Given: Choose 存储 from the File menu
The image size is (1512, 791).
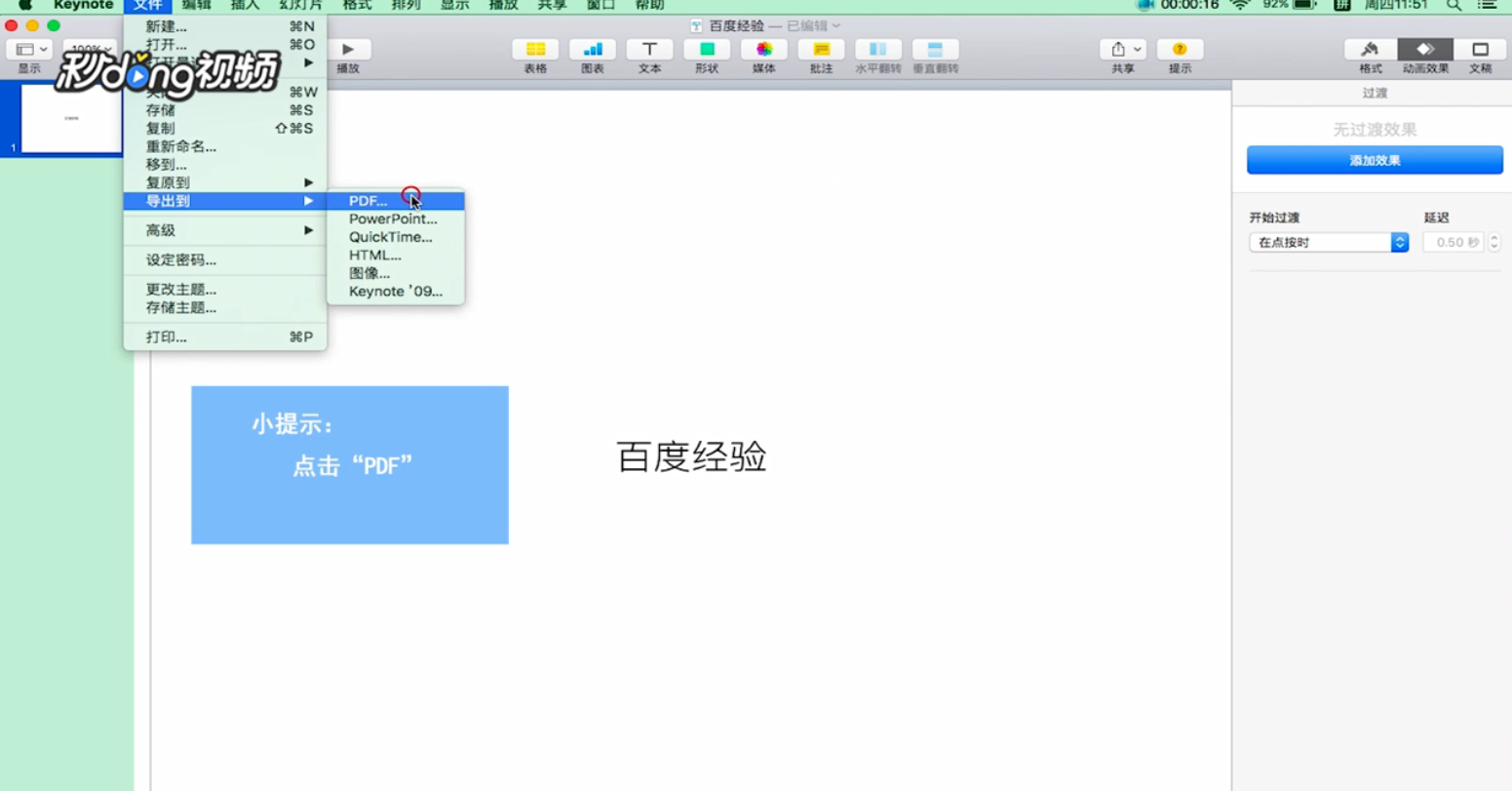Looking at the screenshot, I should coord(225,110).
